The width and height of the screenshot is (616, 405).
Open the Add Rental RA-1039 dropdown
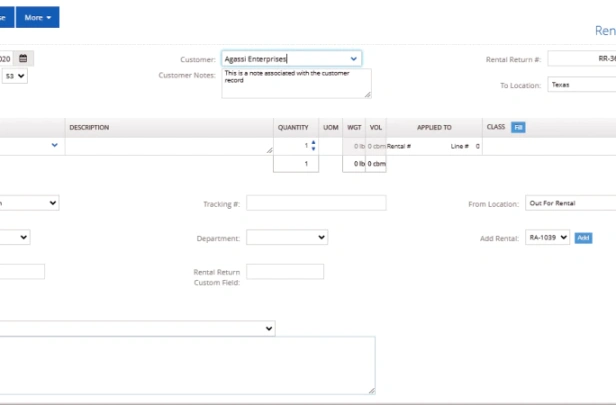pyautogui.click(x=547, y=237)
